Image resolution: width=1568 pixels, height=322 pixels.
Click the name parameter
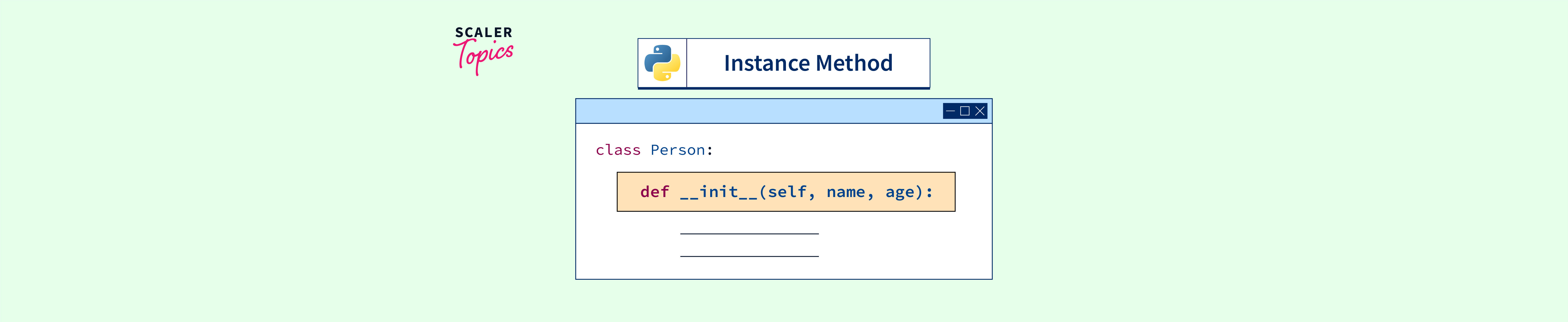(846, 192)
